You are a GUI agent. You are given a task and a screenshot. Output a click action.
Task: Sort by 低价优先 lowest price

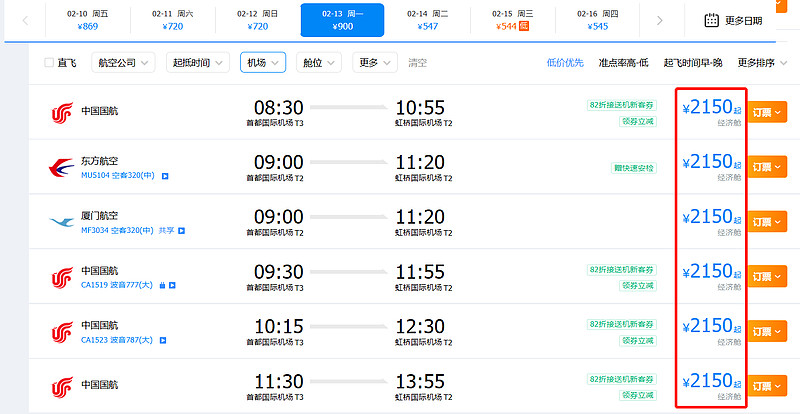point(565,63)
